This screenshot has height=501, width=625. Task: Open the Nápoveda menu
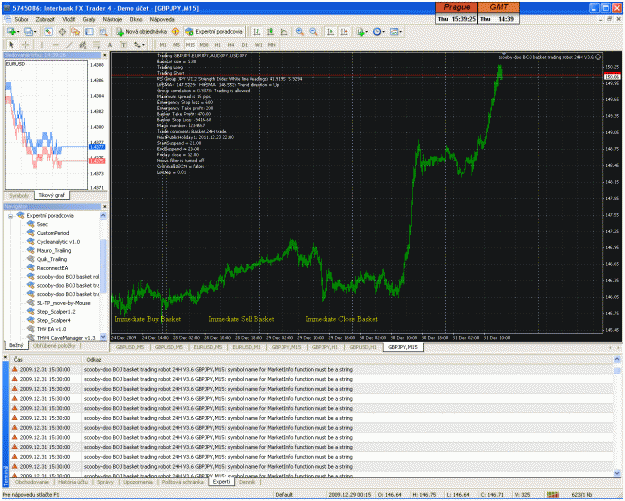[x=162, y=19]
